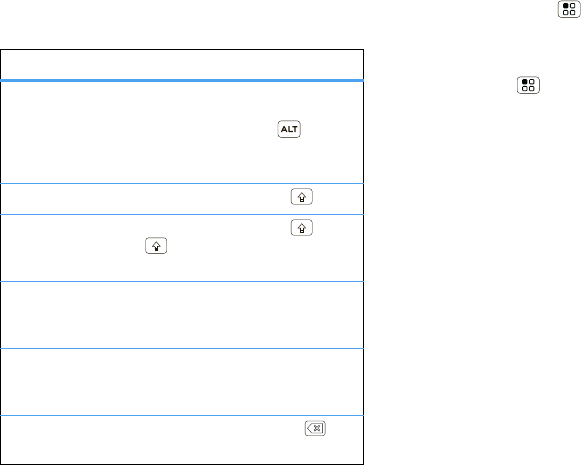This screenshot has height=465, width=581.
Task: Click the table's black top border
Action: [x=182, y=49]
